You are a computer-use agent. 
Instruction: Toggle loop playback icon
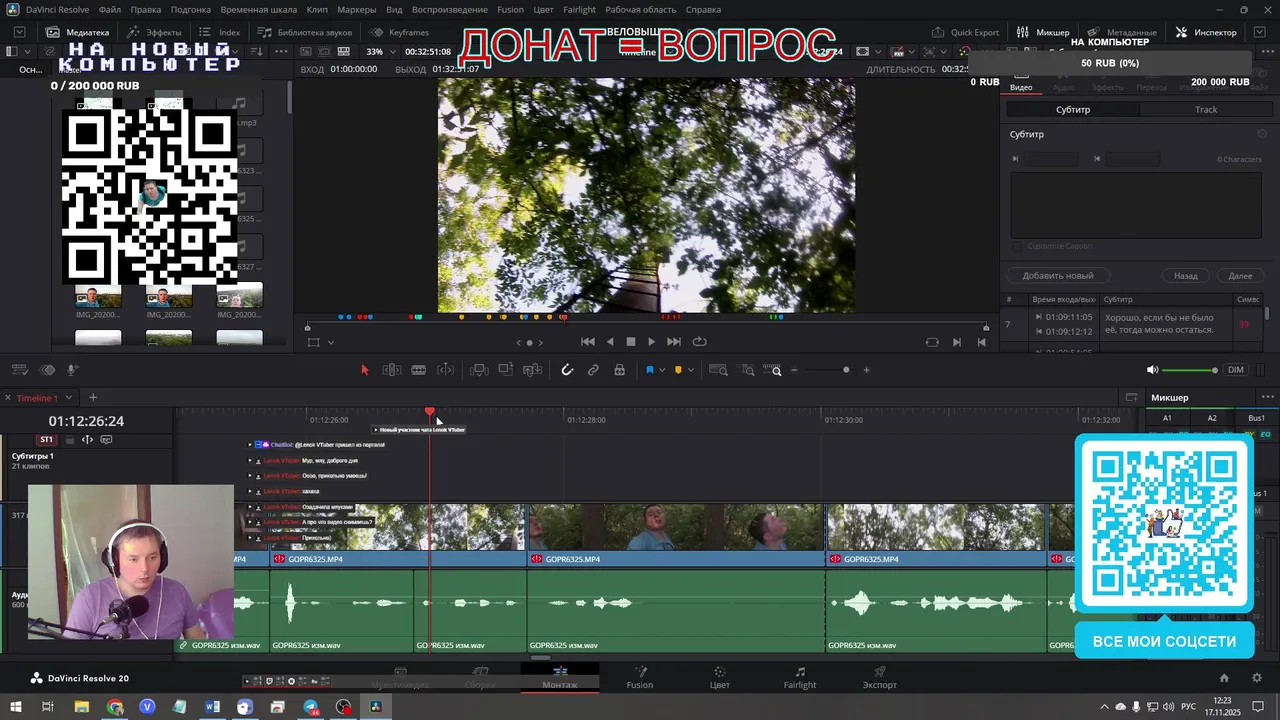[x=700, y=342]
